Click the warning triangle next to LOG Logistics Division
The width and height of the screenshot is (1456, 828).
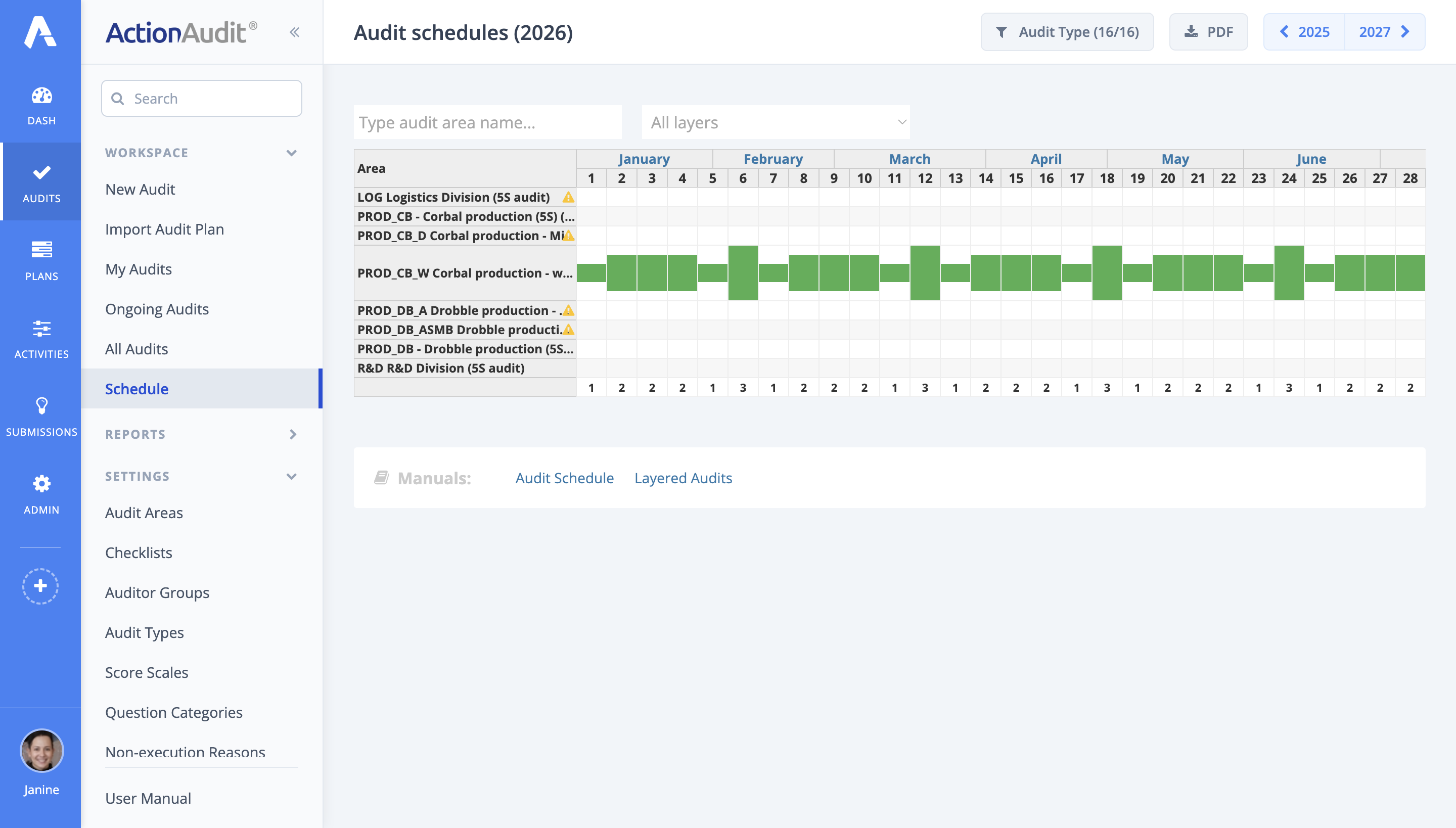point(568,197)
